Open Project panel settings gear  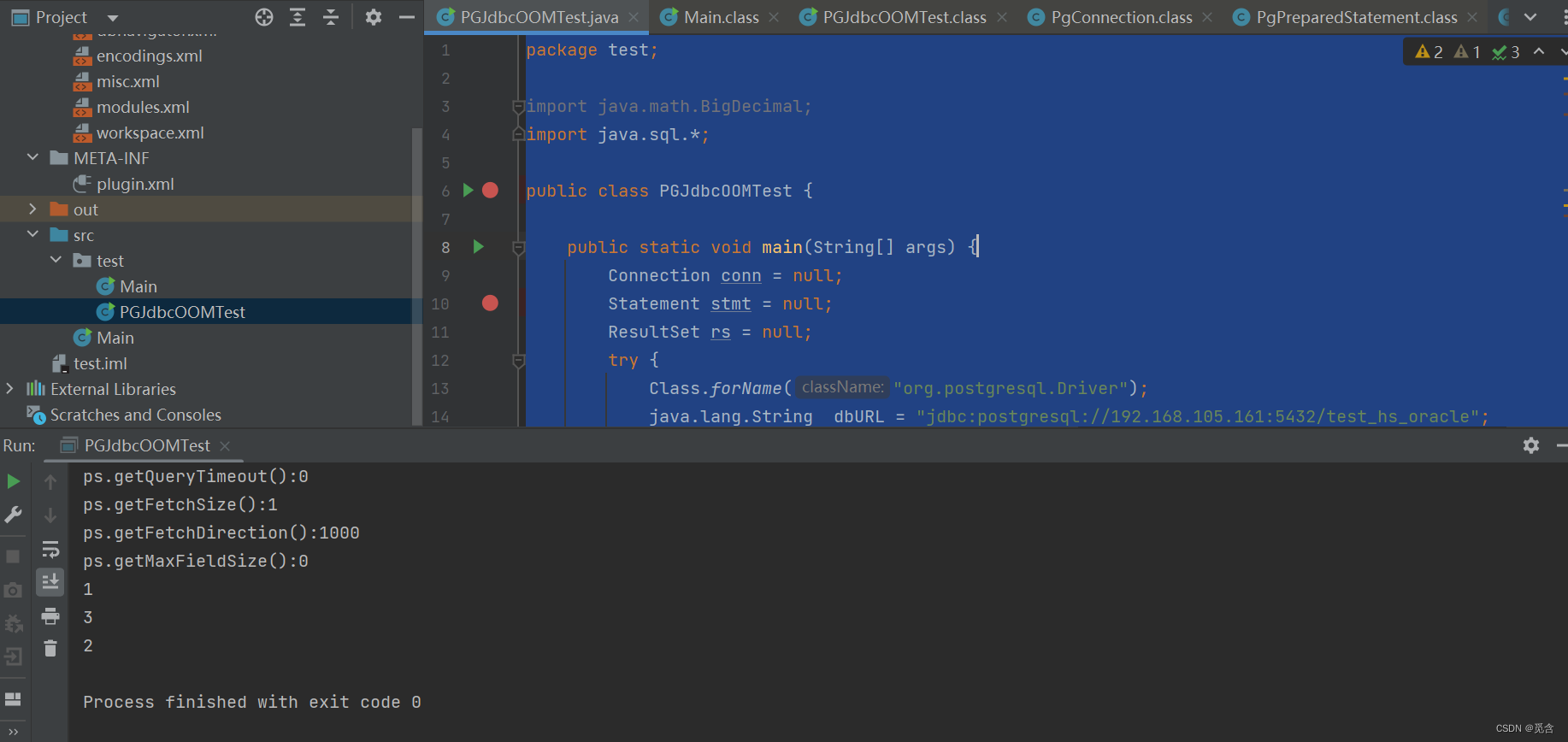(374, 17)
